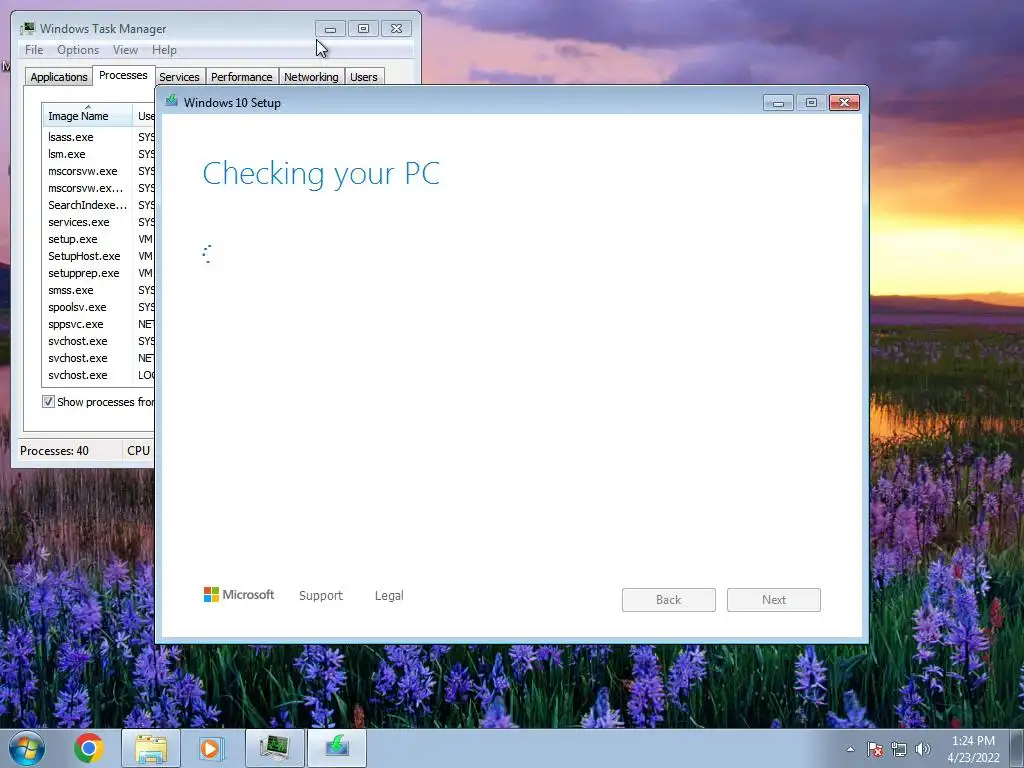
Task: Open the network status tray icon
Action: (899, 750)
